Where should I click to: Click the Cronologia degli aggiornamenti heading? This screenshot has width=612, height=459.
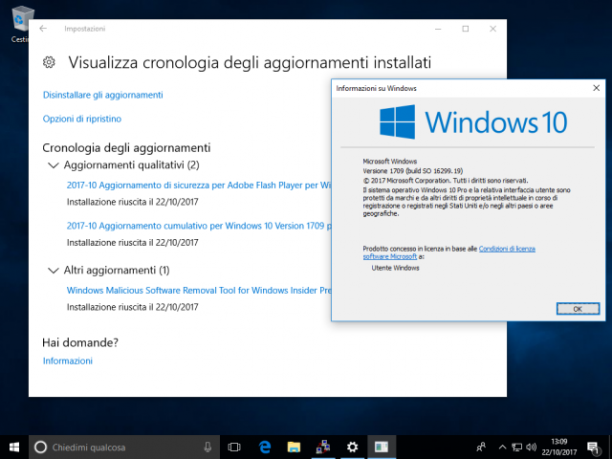click(126, 148)
